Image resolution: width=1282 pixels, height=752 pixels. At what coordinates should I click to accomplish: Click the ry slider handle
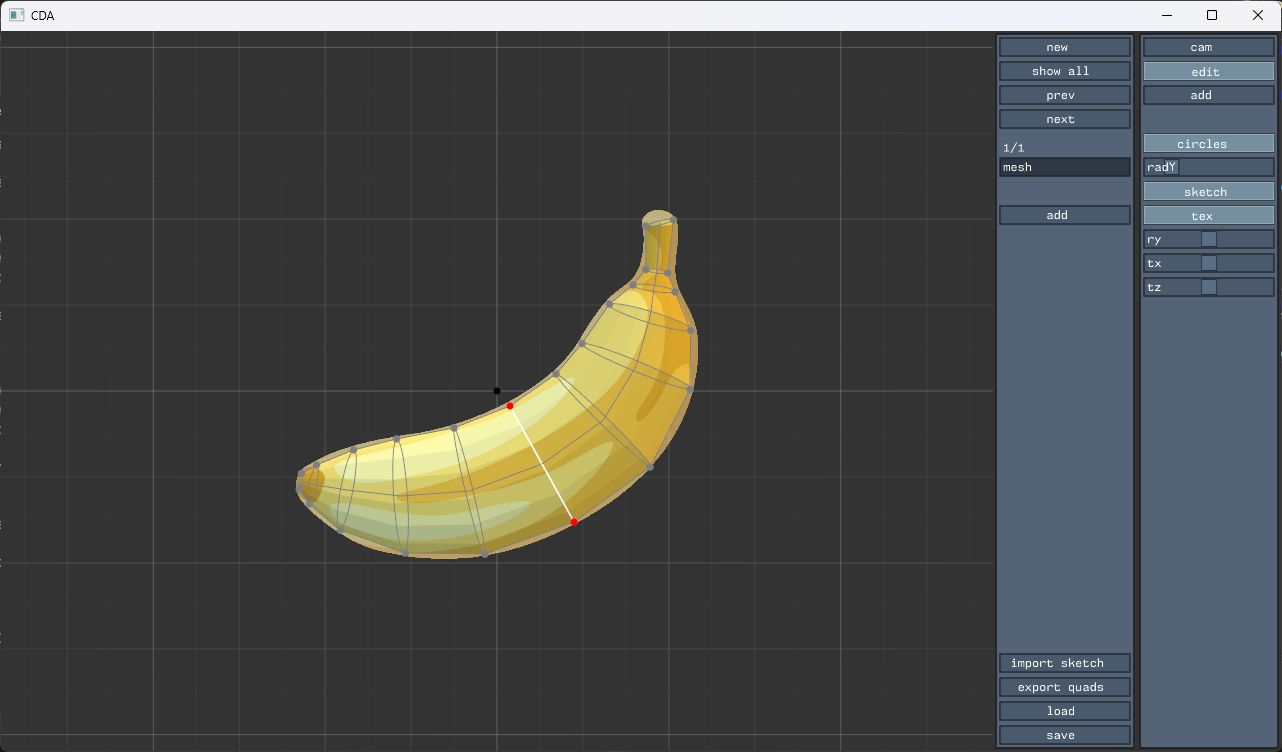[x=1209, y=239]
